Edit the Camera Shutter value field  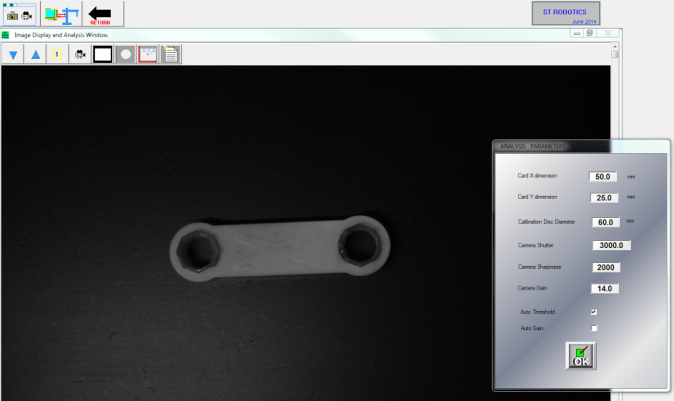611,245
